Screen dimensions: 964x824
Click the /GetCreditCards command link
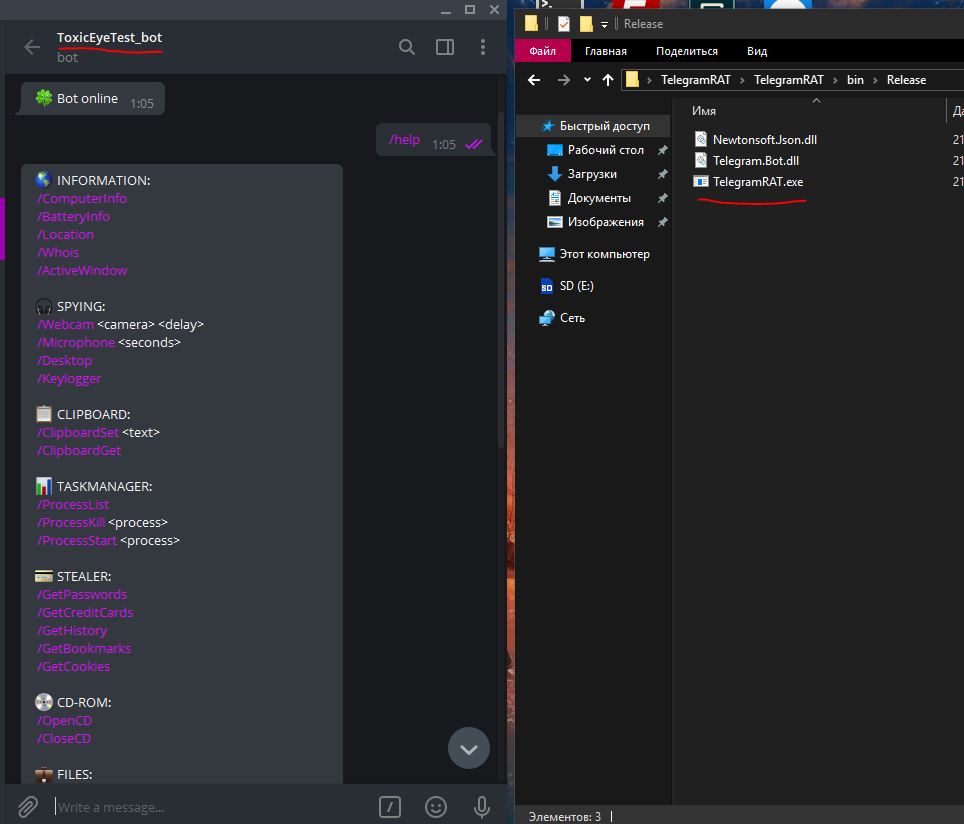click(85, 612)
